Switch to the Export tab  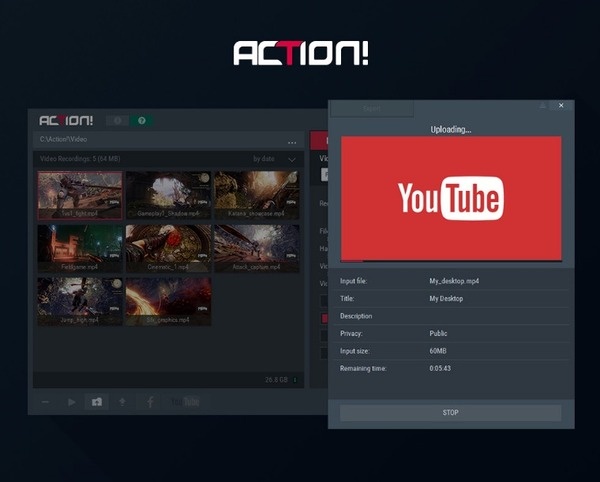[x=372, y=109]
